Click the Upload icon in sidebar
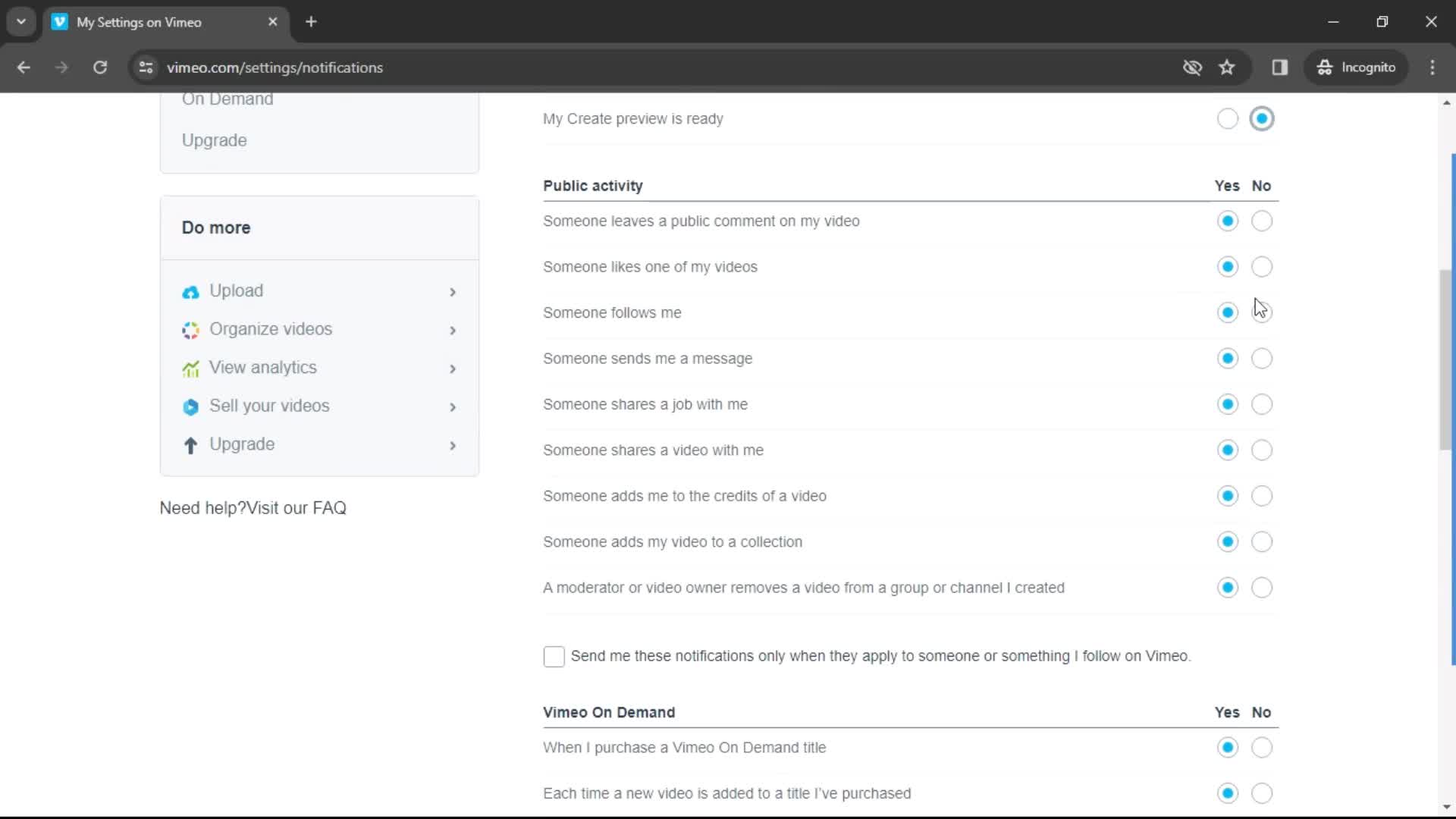 (x=190, y=291)
